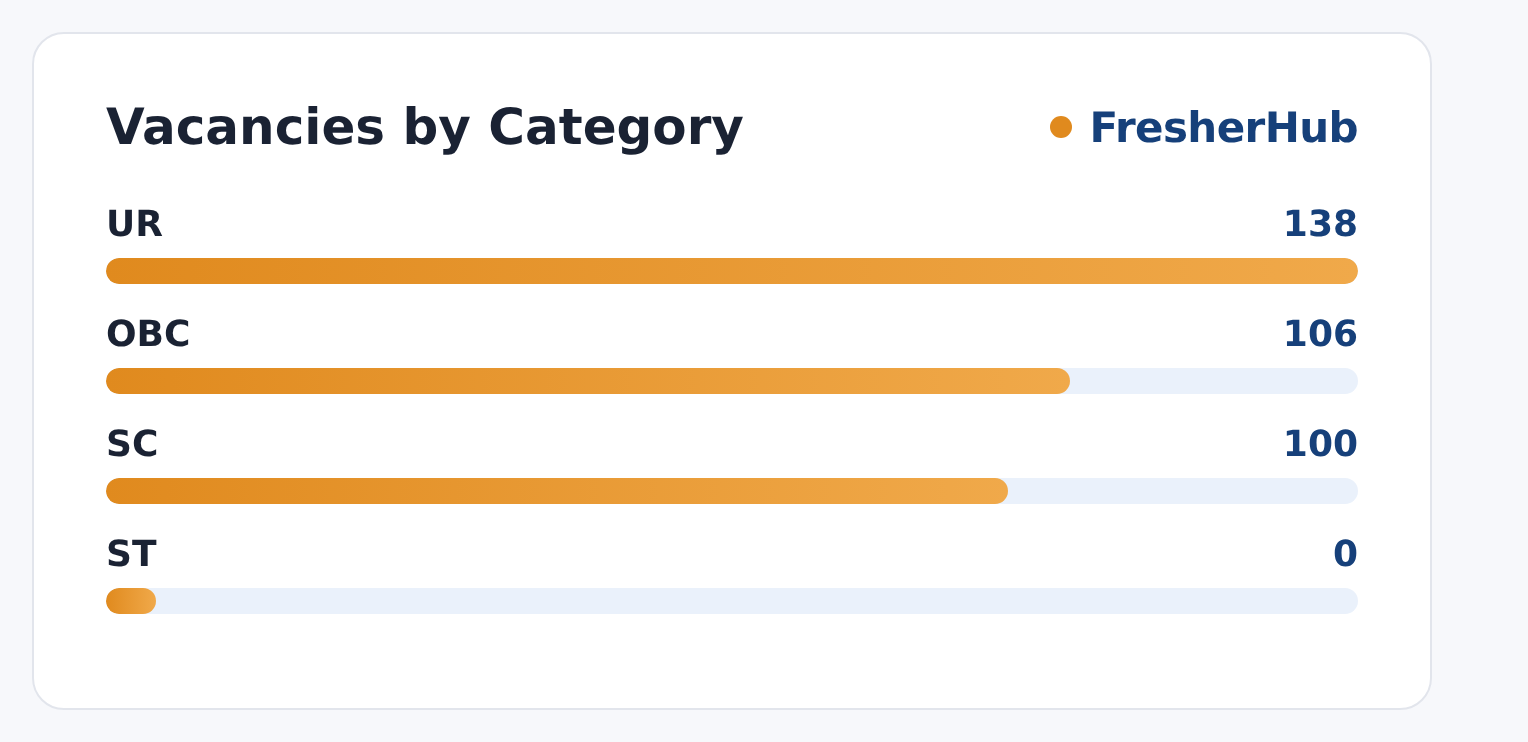
Task: Click the OBC vacancy count 106
Action: click(x=1320, y=335)
